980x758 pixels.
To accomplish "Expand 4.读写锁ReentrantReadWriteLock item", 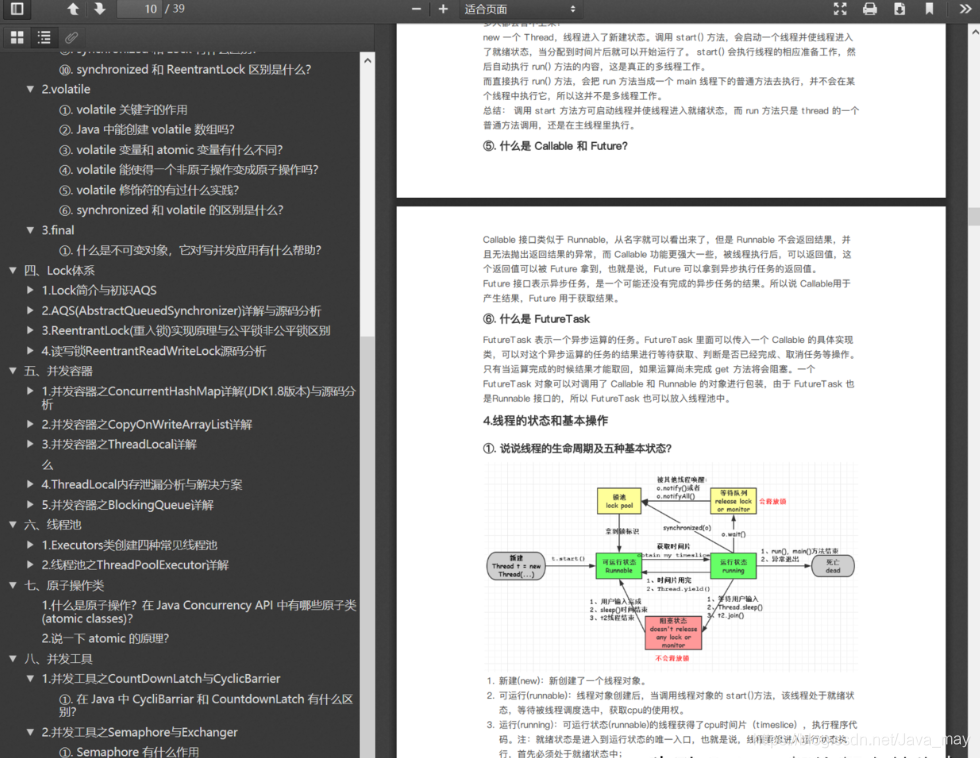I will (30, 351).
